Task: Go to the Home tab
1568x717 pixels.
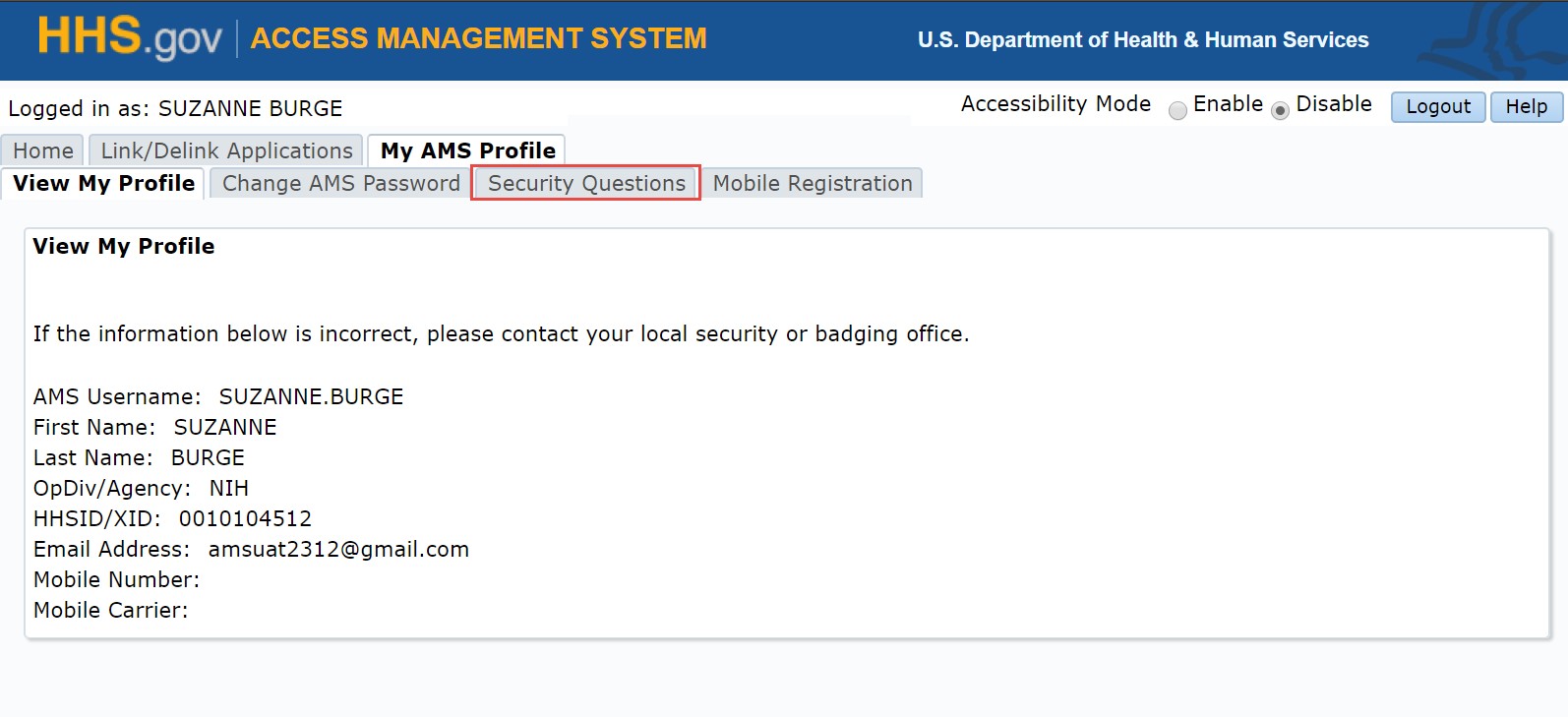Action: 43,150
